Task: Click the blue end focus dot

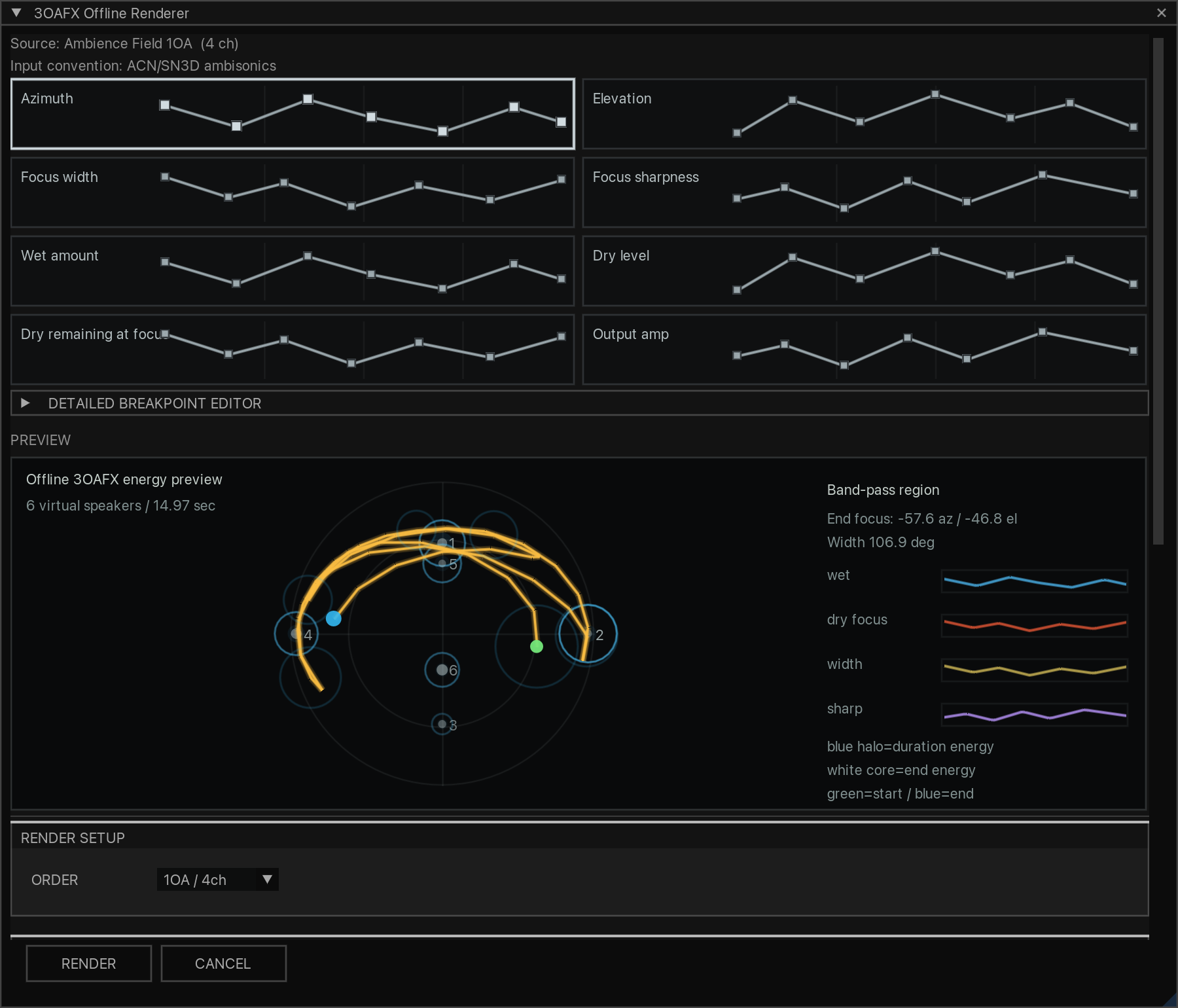Action: pyautogui.click(x=334, y=619)
